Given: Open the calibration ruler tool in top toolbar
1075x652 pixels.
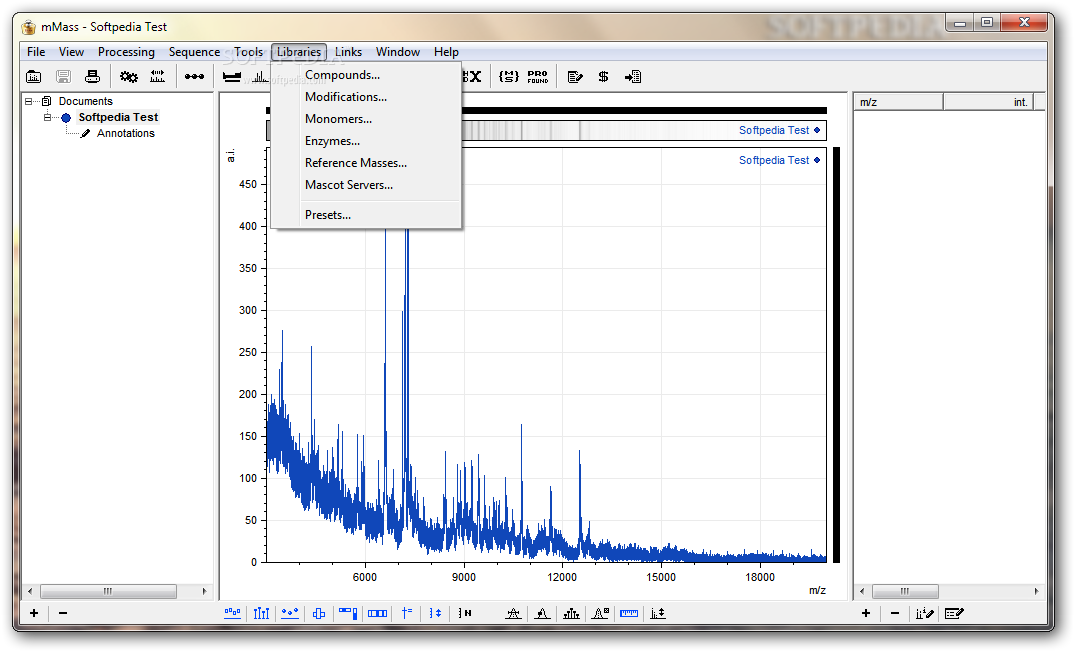Looking at the screenshot, I should point(158,77).
